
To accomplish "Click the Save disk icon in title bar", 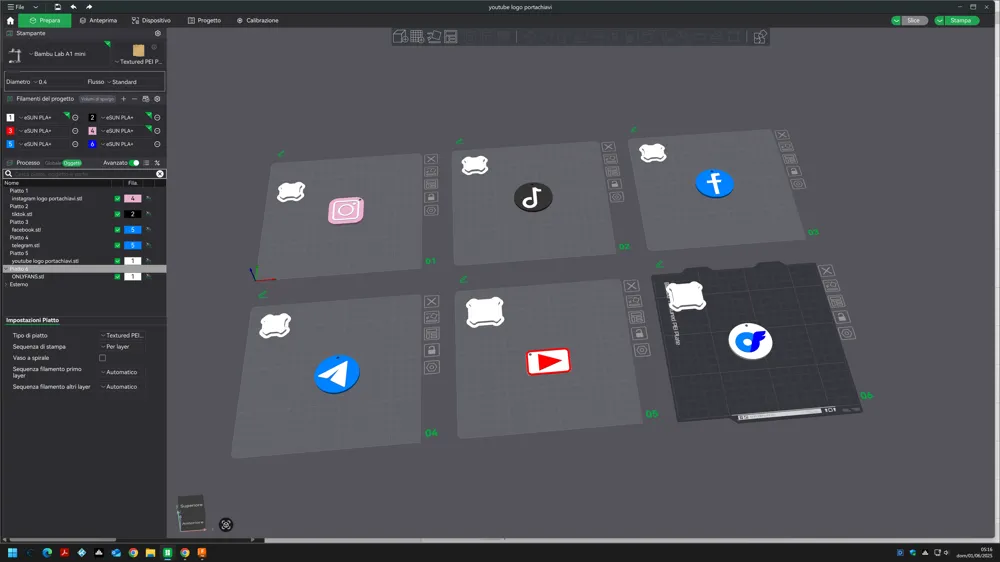I will pyautogui.click(x=57, y=7).
